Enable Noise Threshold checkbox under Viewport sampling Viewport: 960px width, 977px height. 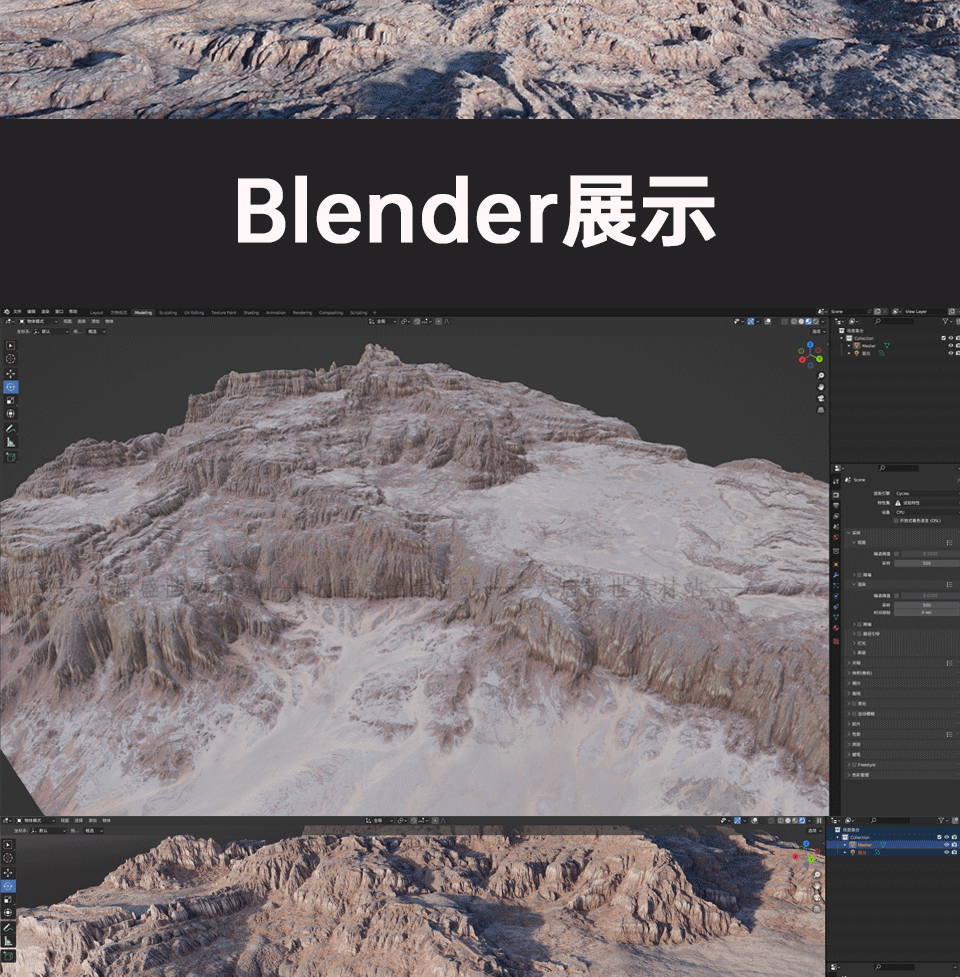tap(896, 553)
